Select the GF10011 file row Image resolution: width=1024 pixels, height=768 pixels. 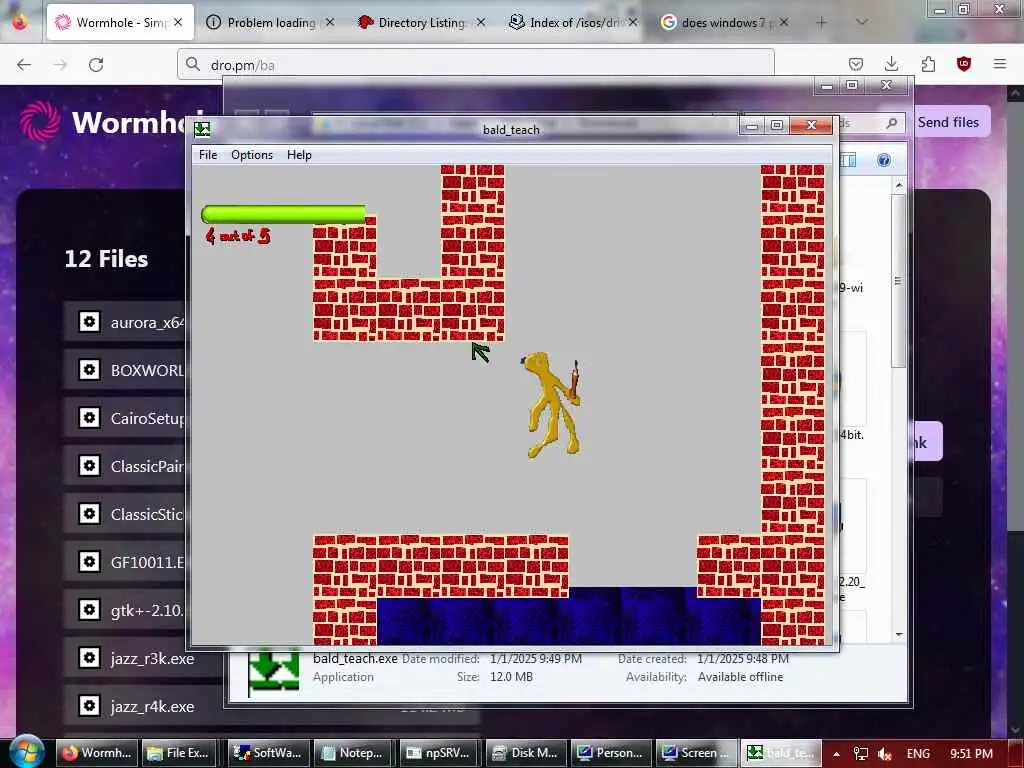(x=125, y=562)
